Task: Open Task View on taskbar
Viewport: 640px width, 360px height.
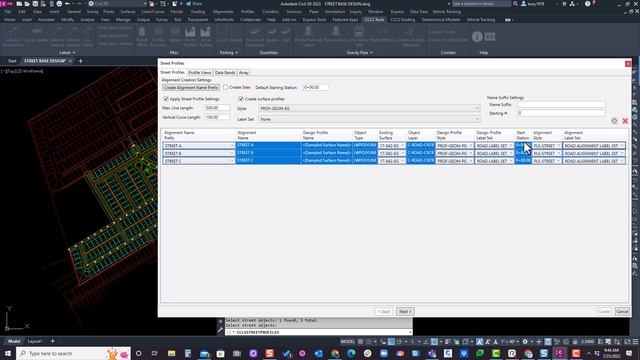Action: click(155, 353)
